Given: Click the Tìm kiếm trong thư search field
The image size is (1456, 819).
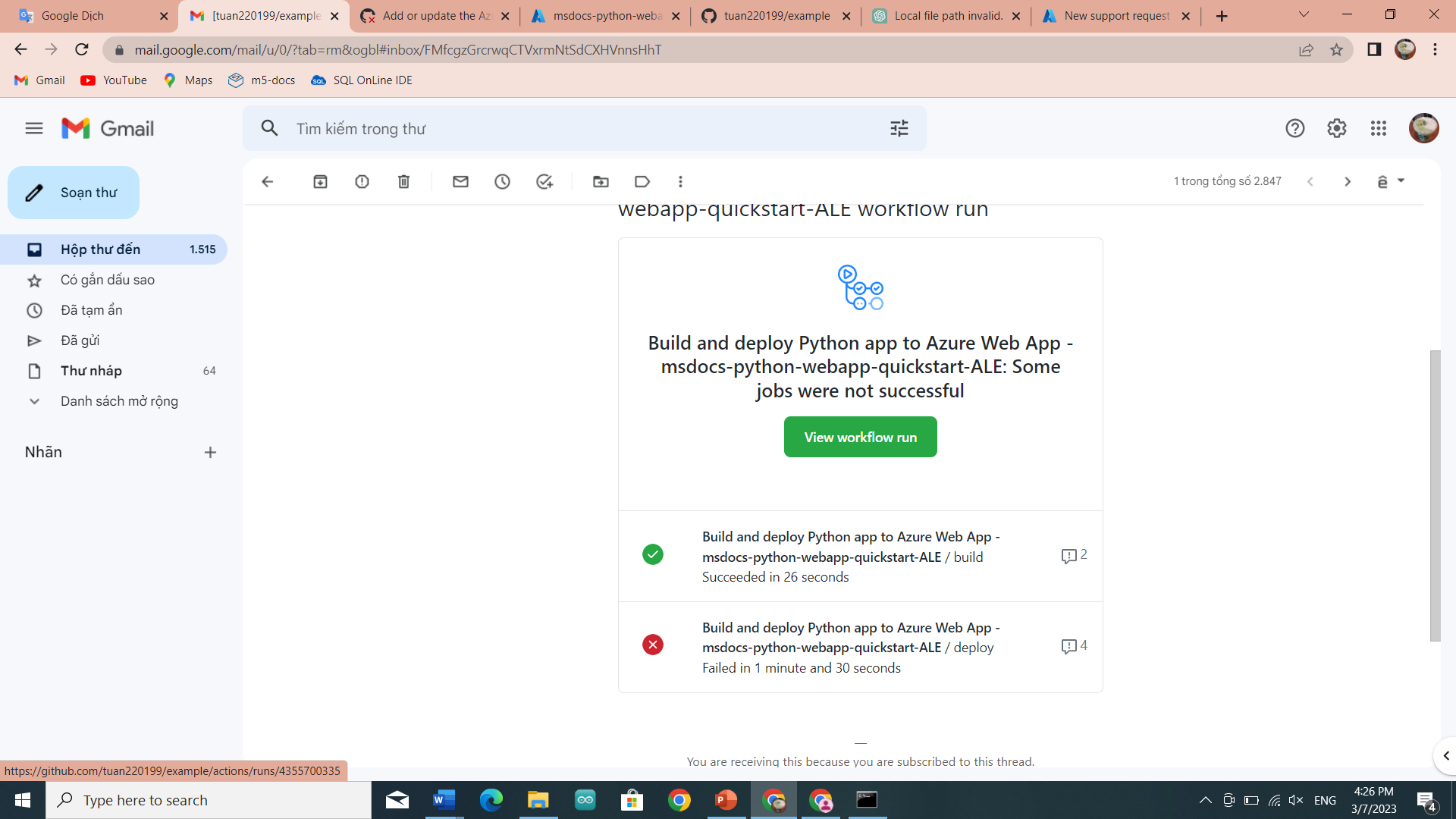Looking at the screenshot, I should click(584, 129).
